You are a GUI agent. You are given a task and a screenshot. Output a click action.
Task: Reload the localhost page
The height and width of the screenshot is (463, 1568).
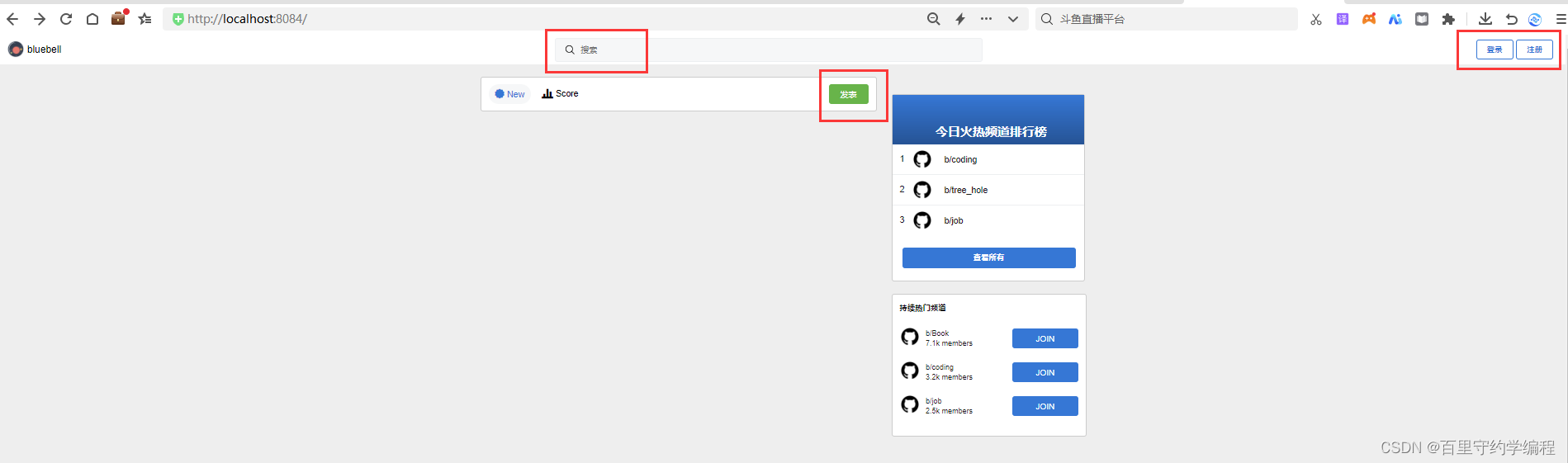tap(66, 19)
